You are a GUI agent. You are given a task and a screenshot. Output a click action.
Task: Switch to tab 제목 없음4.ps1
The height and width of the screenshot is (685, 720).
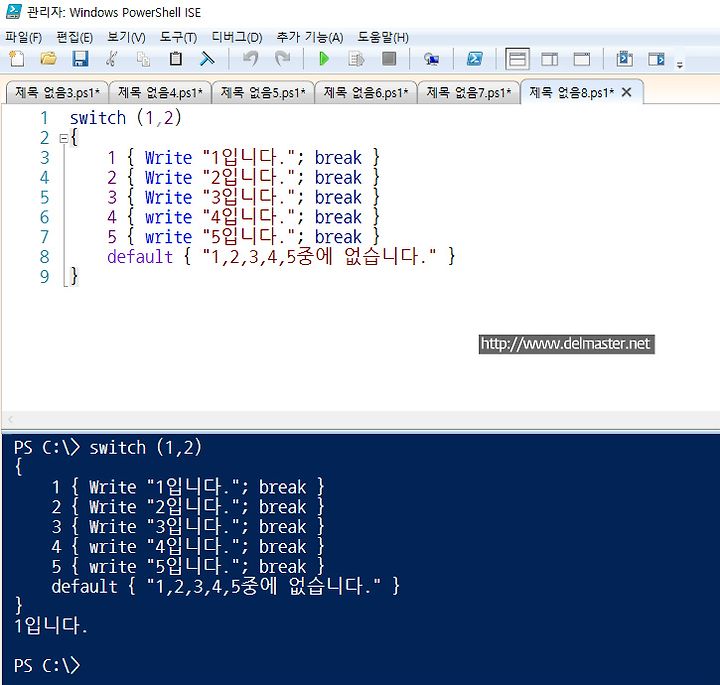point(160,92)
